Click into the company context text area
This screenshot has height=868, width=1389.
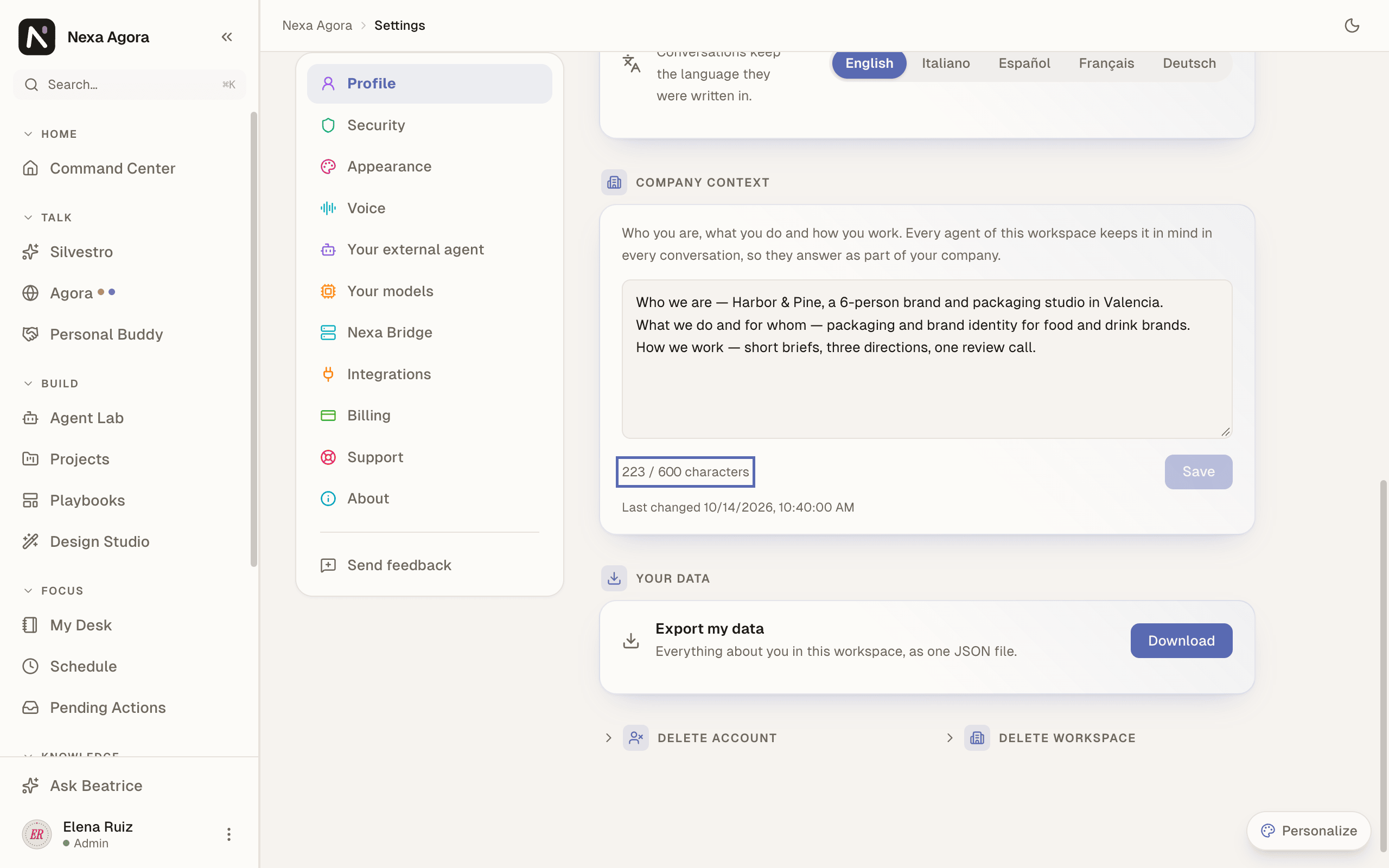(x=927, y=359)
